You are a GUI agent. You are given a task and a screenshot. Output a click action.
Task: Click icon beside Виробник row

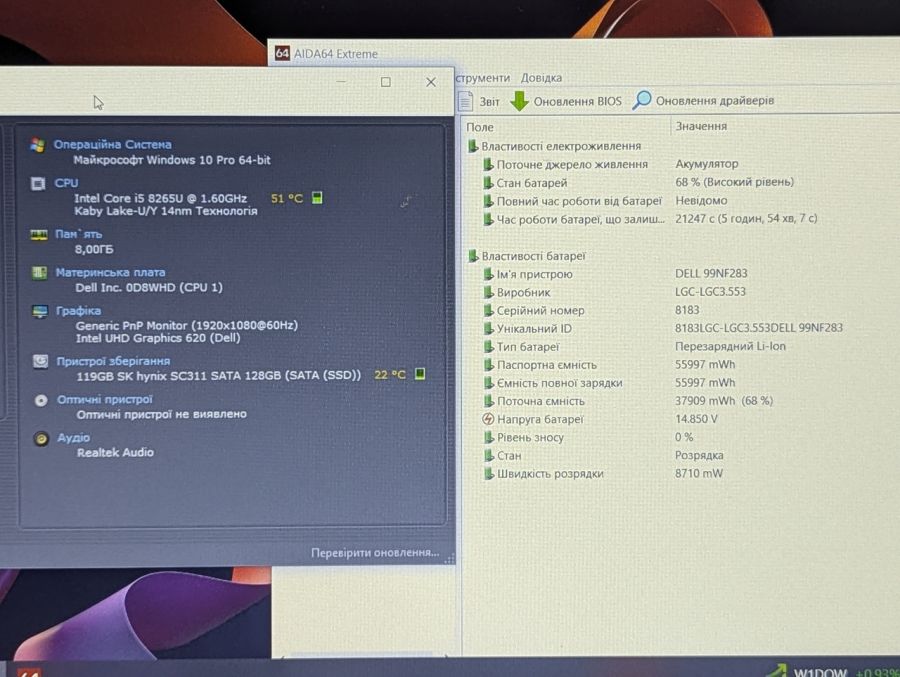tap(488, 292)
